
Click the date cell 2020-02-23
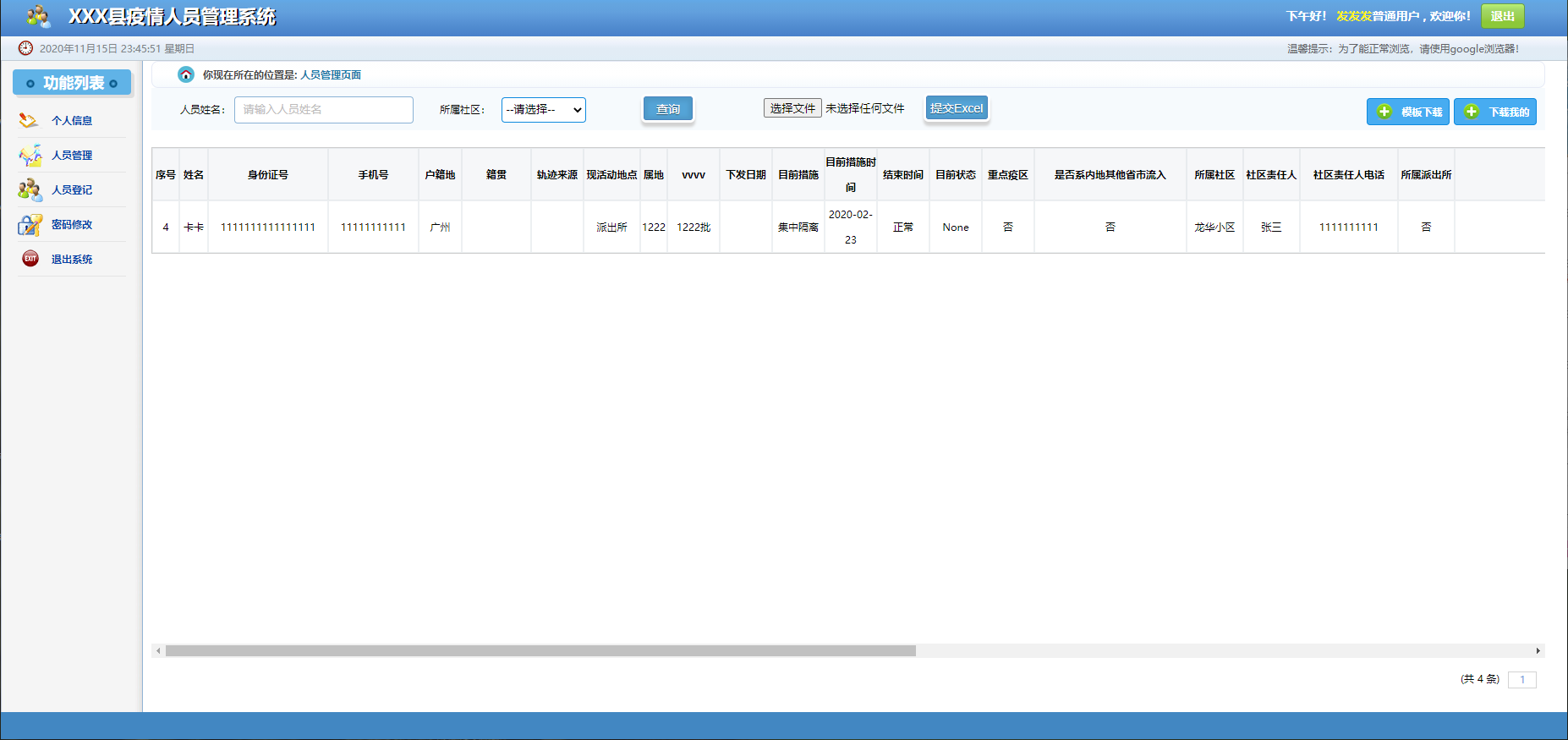(851, 227)
